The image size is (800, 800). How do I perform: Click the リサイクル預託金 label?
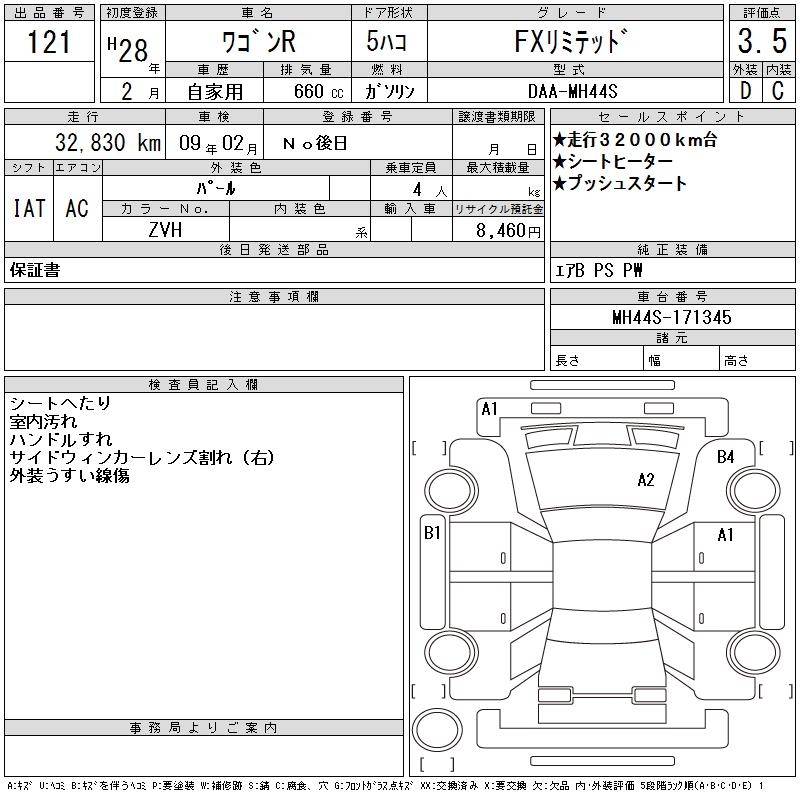click(x=498, y=209)
